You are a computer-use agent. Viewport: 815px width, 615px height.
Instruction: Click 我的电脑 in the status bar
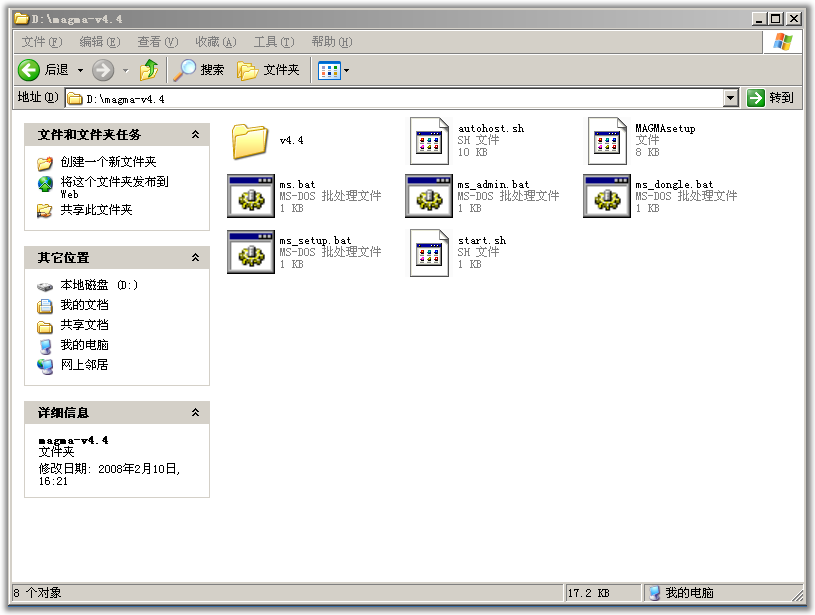(x=689, y=593)
